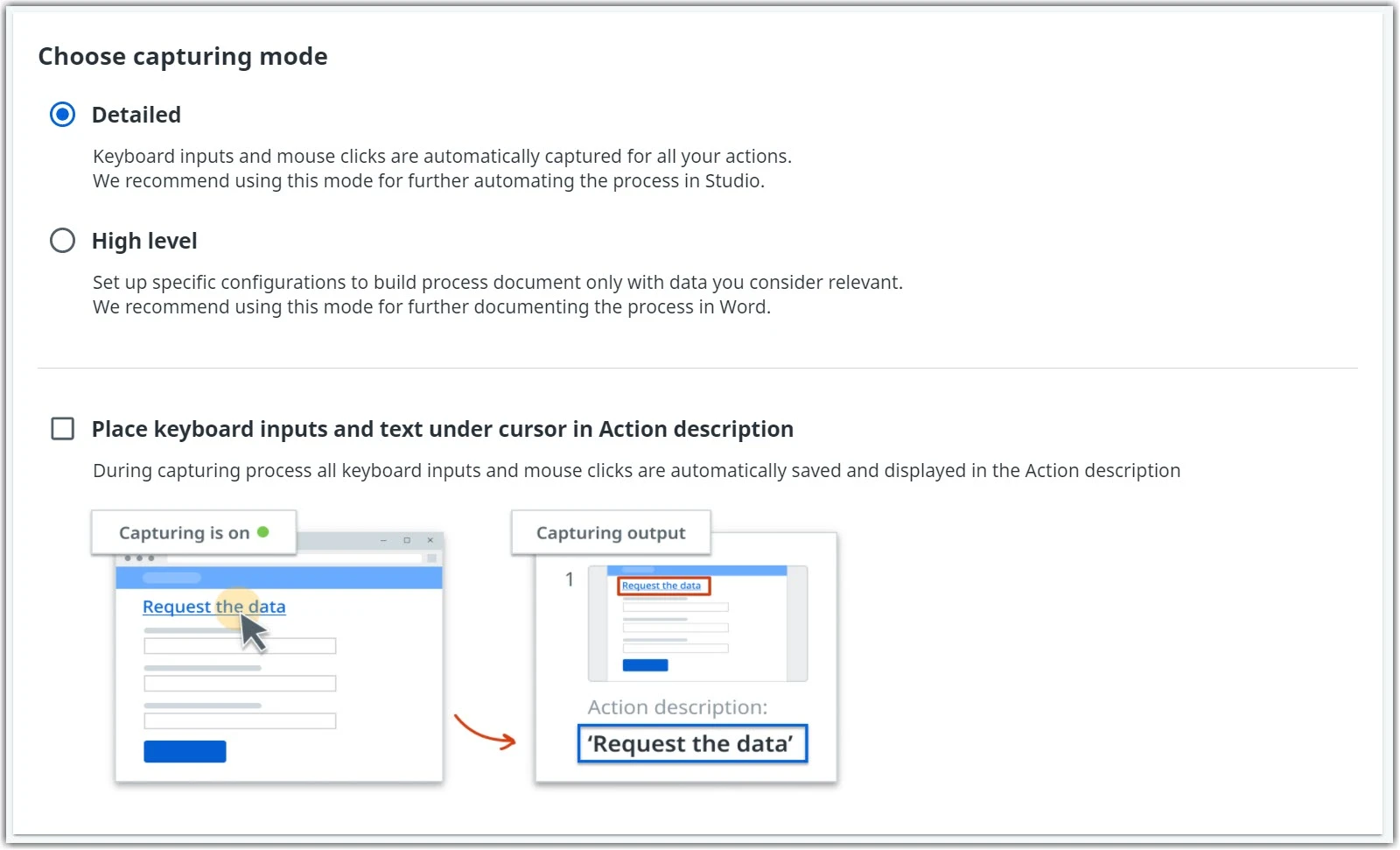Select the High level radio button
The width and height of the screenshot is (1400, 850).
coord(62,241)
